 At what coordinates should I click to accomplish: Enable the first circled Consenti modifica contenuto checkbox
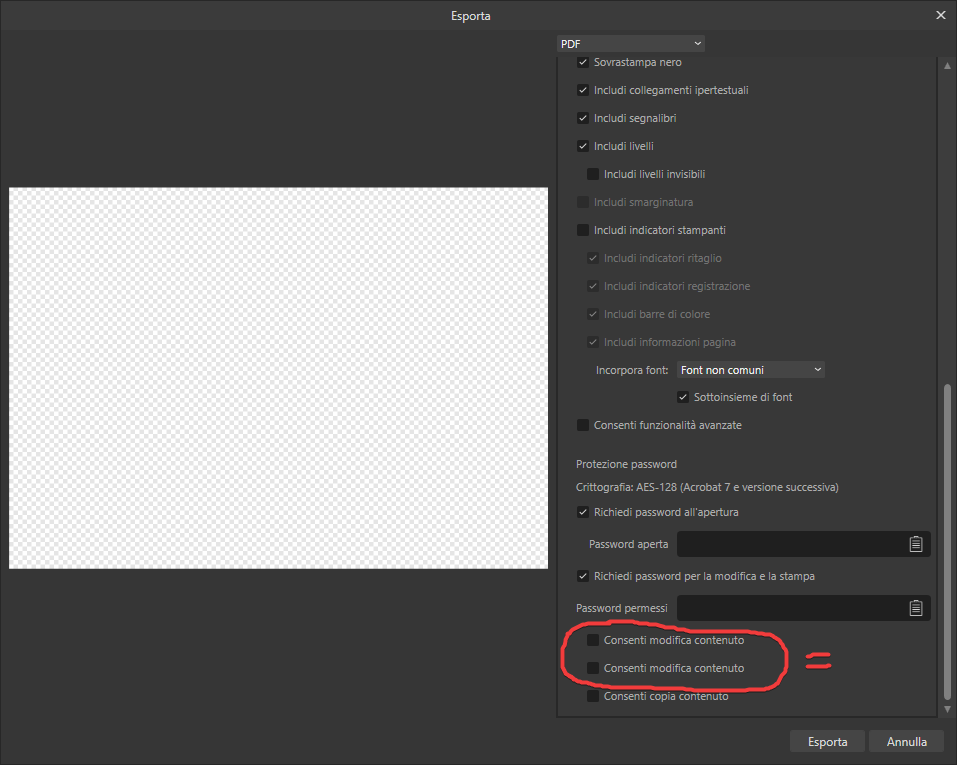click(594, 639)
